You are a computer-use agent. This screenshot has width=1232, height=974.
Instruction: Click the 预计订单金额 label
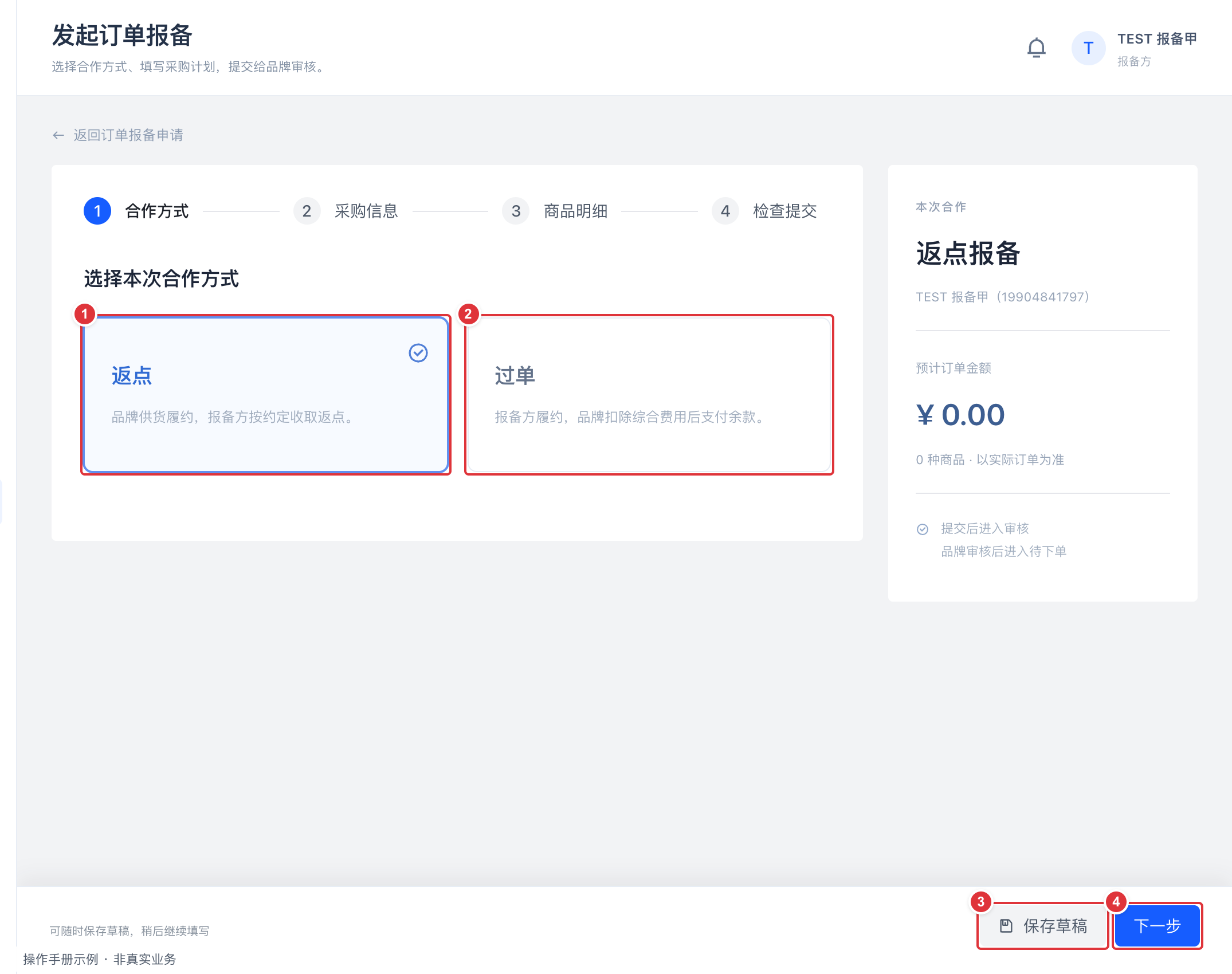954,368
